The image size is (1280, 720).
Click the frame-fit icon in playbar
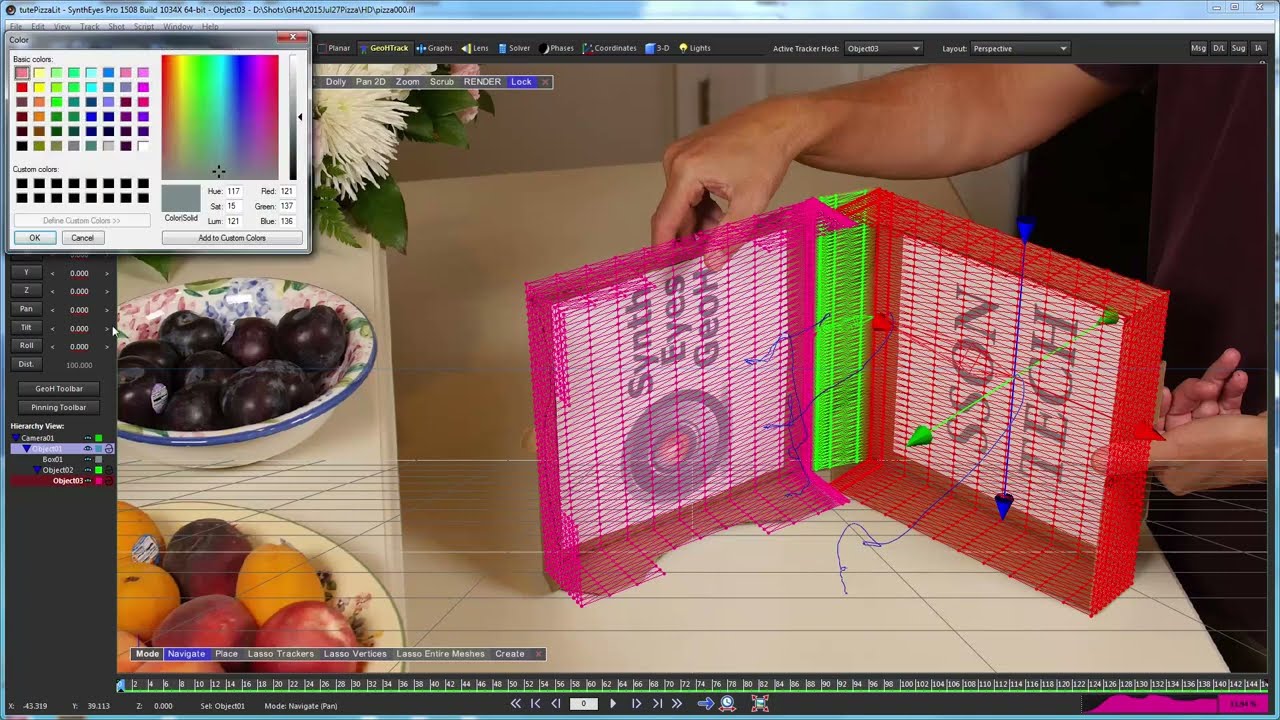click(x=760, y=704)
